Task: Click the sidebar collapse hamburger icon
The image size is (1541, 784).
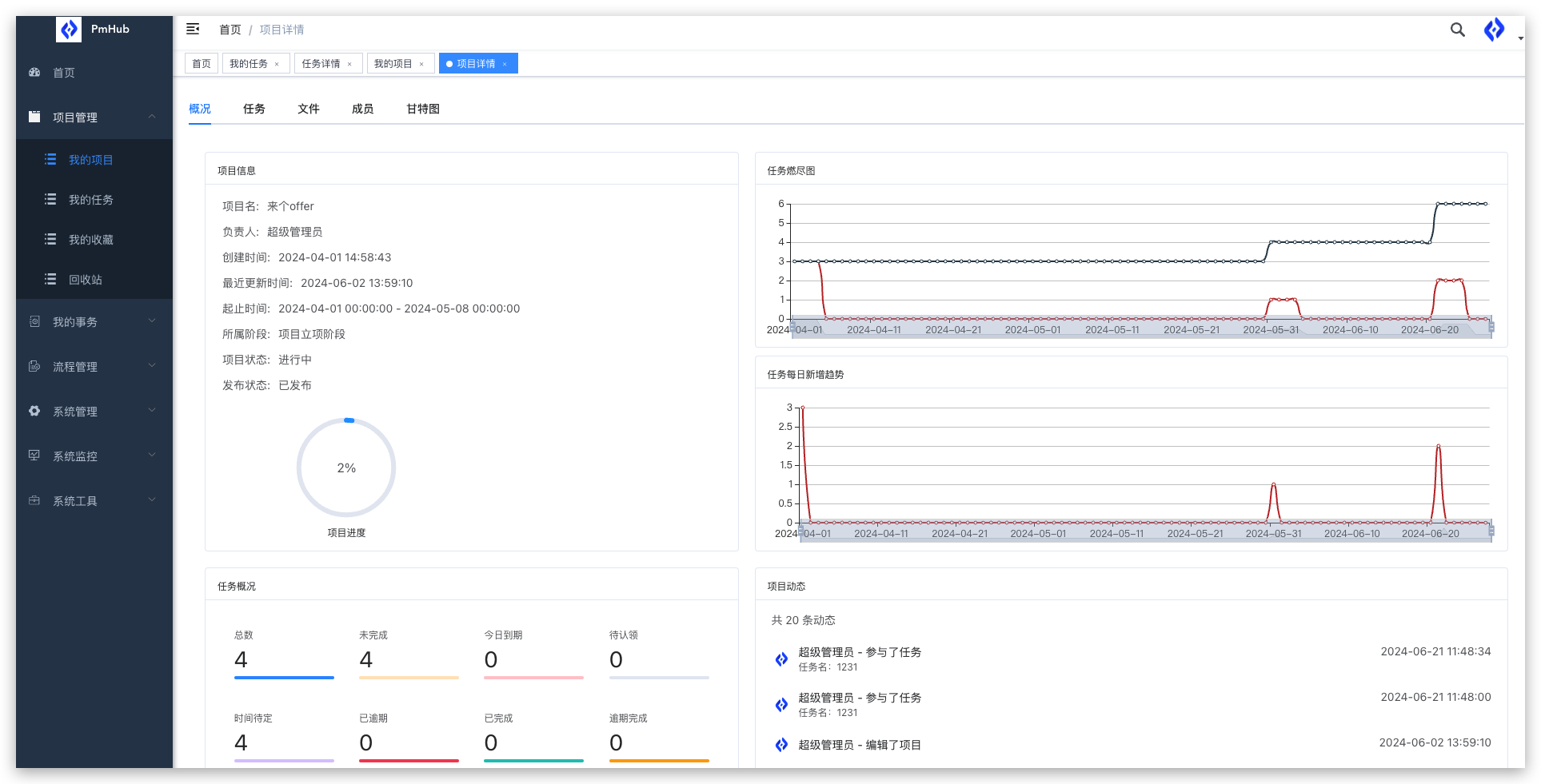Action: tap(193, 30)
